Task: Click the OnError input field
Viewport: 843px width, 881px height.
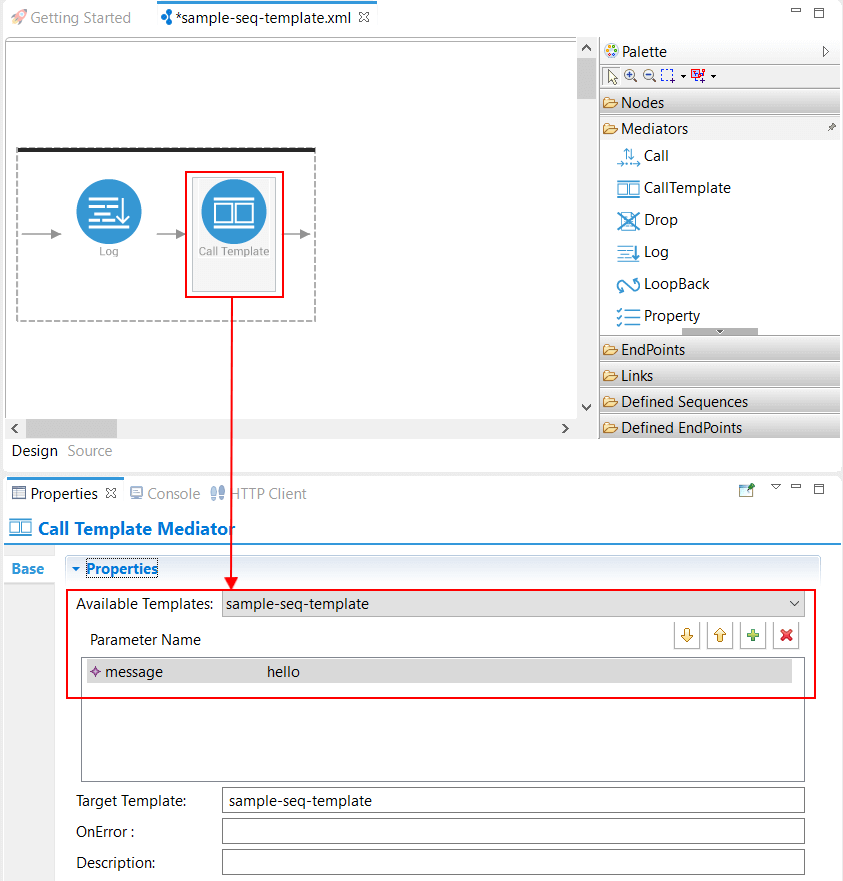Action: click(x=513, y=830)
